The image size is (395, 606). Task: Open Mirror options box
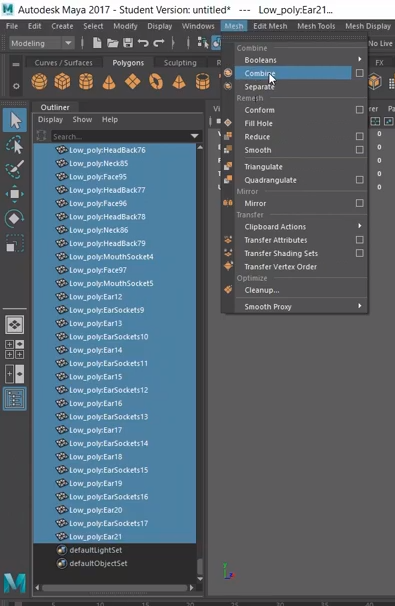(359, 203)
